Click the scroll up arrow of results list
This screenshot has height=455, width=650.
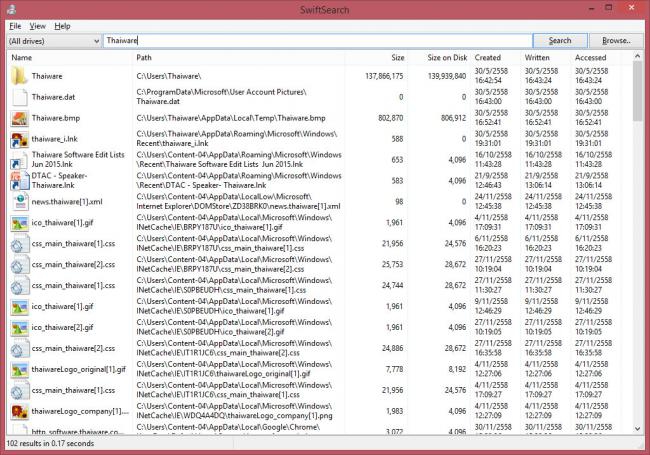pyautogui.click(x=638, y=56)
